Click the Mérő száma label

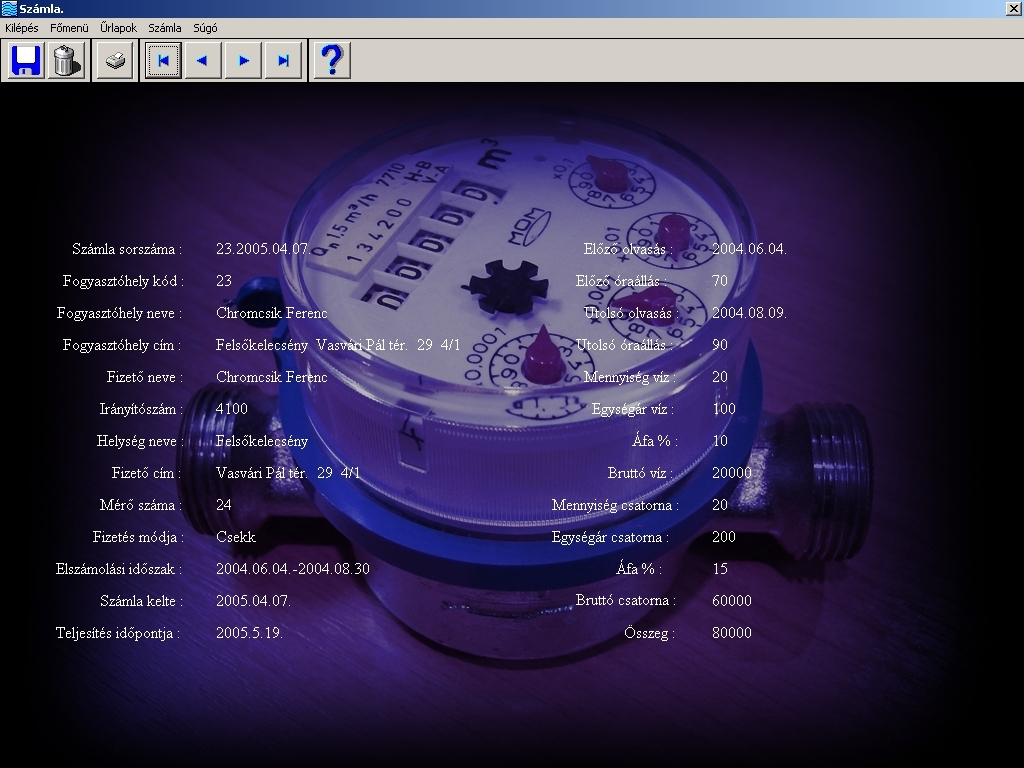[140, 505]
